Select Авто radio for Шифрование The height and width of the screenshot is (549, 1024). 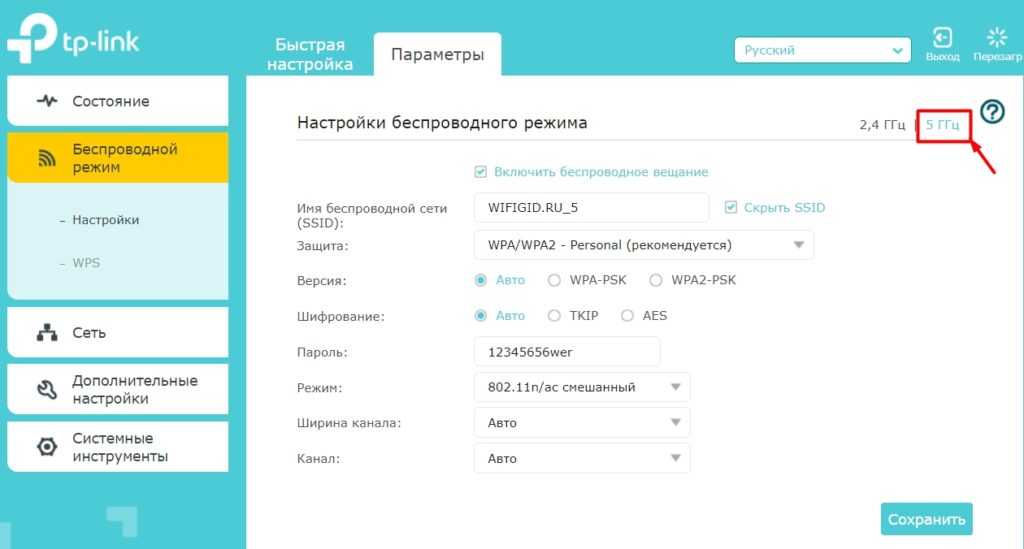[481, 316]
